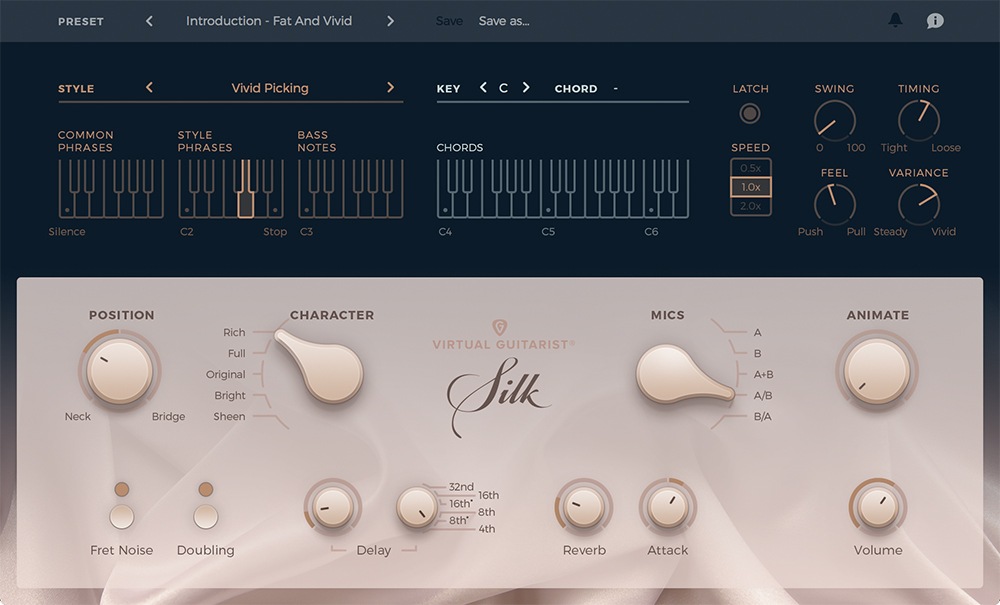Image resolution: width=1000 pixels, height=605 pixels.
Task: Open the Preset browser
Action: [x=80, y=20]
